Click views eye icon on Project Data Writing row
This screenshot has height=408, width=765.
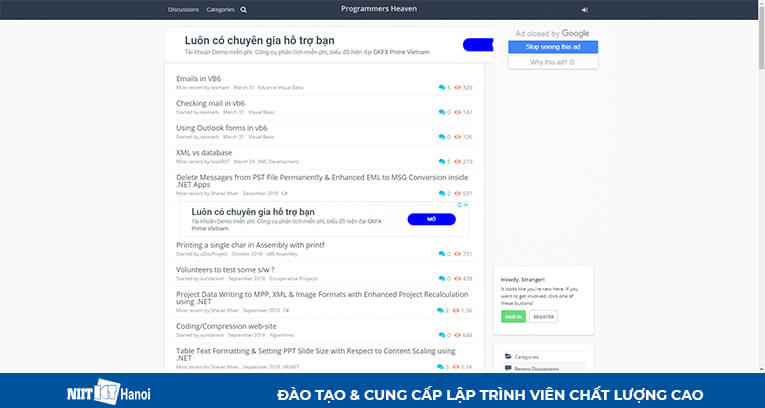tap(456, 310)
